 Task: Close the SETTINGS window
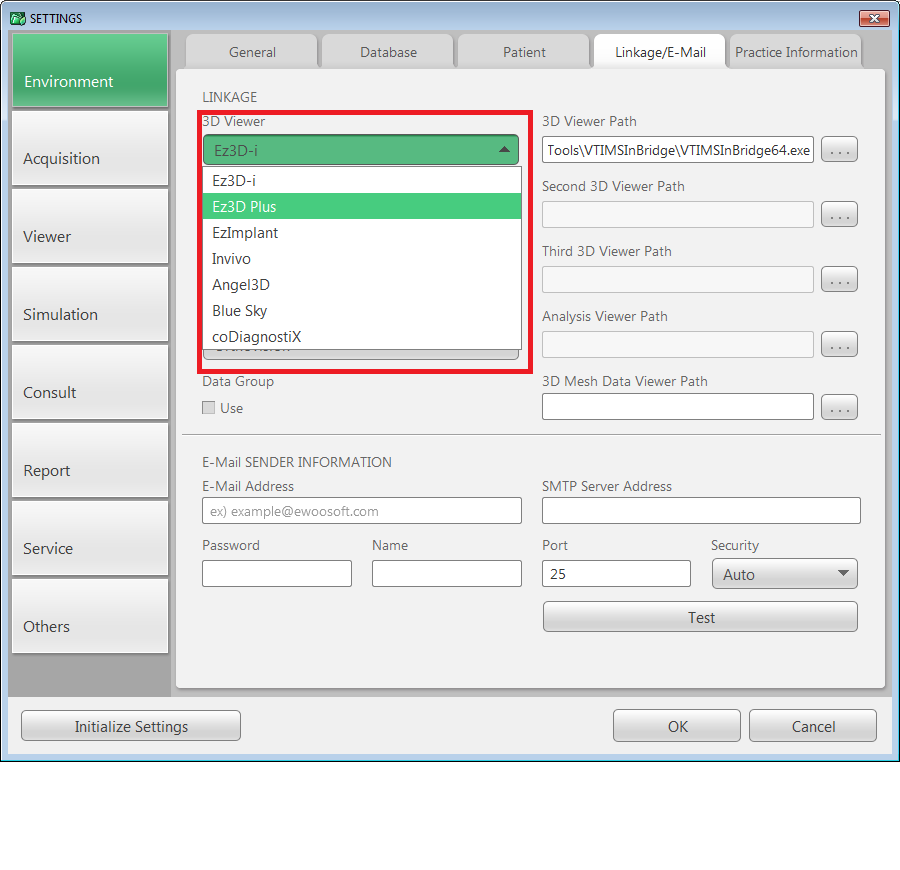click(874, 18)
